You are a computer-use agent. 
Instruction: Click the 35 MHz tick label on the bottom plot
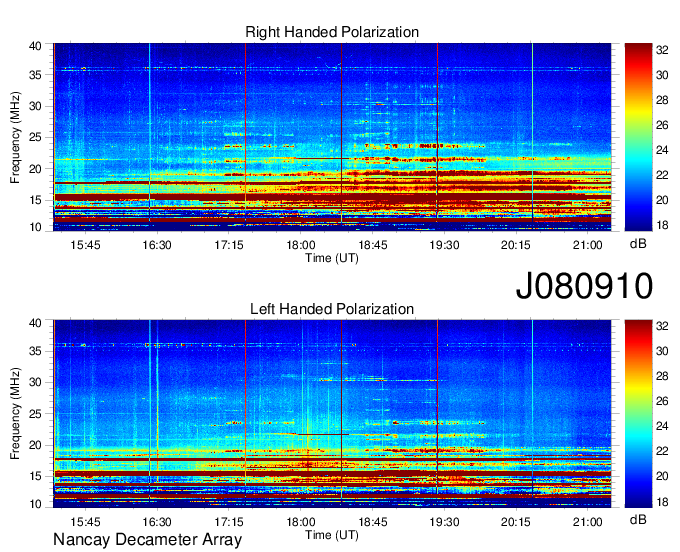tap(35, 351)
